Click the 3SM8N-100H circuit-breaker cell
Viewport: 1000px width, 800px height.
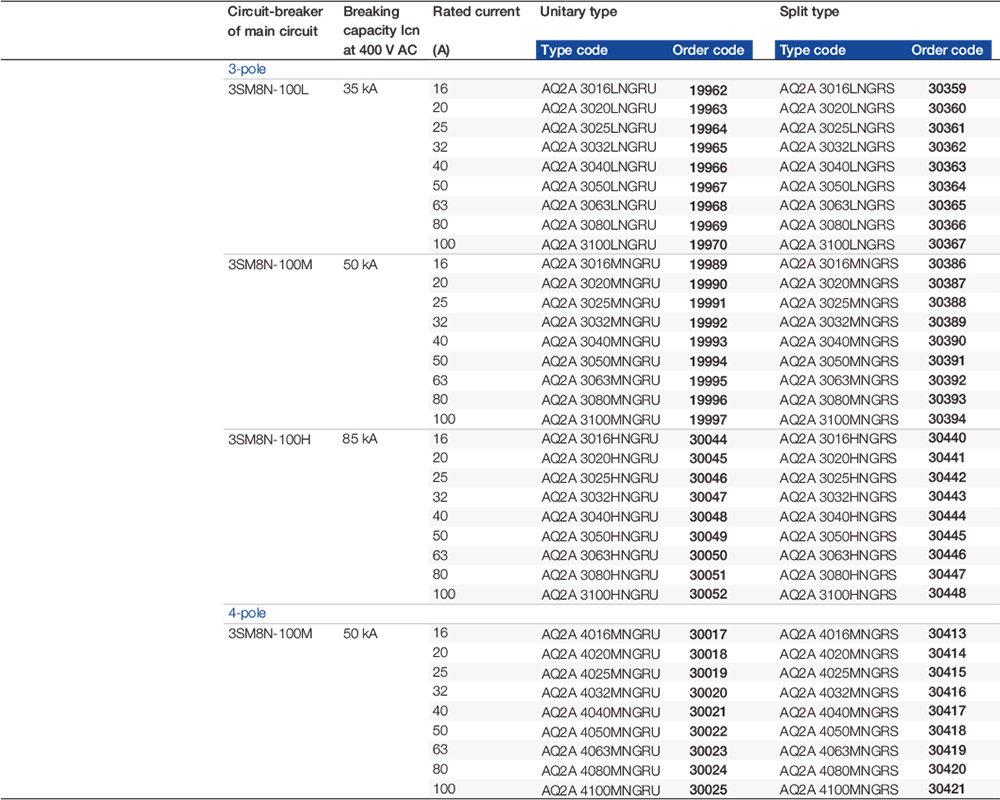pyautogui.click(x=270, y=439)
